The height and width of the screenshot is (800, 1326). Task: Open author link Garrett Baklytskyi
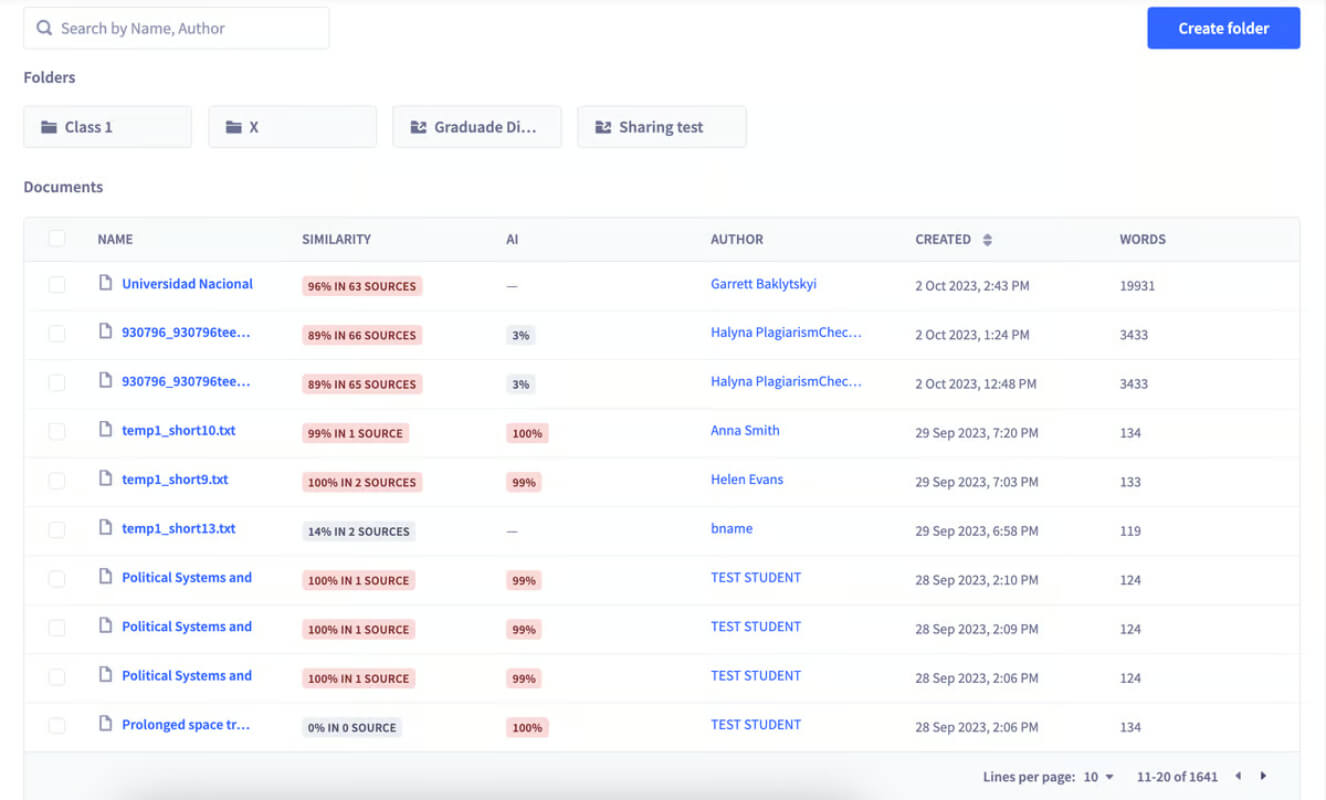point(763,284)
